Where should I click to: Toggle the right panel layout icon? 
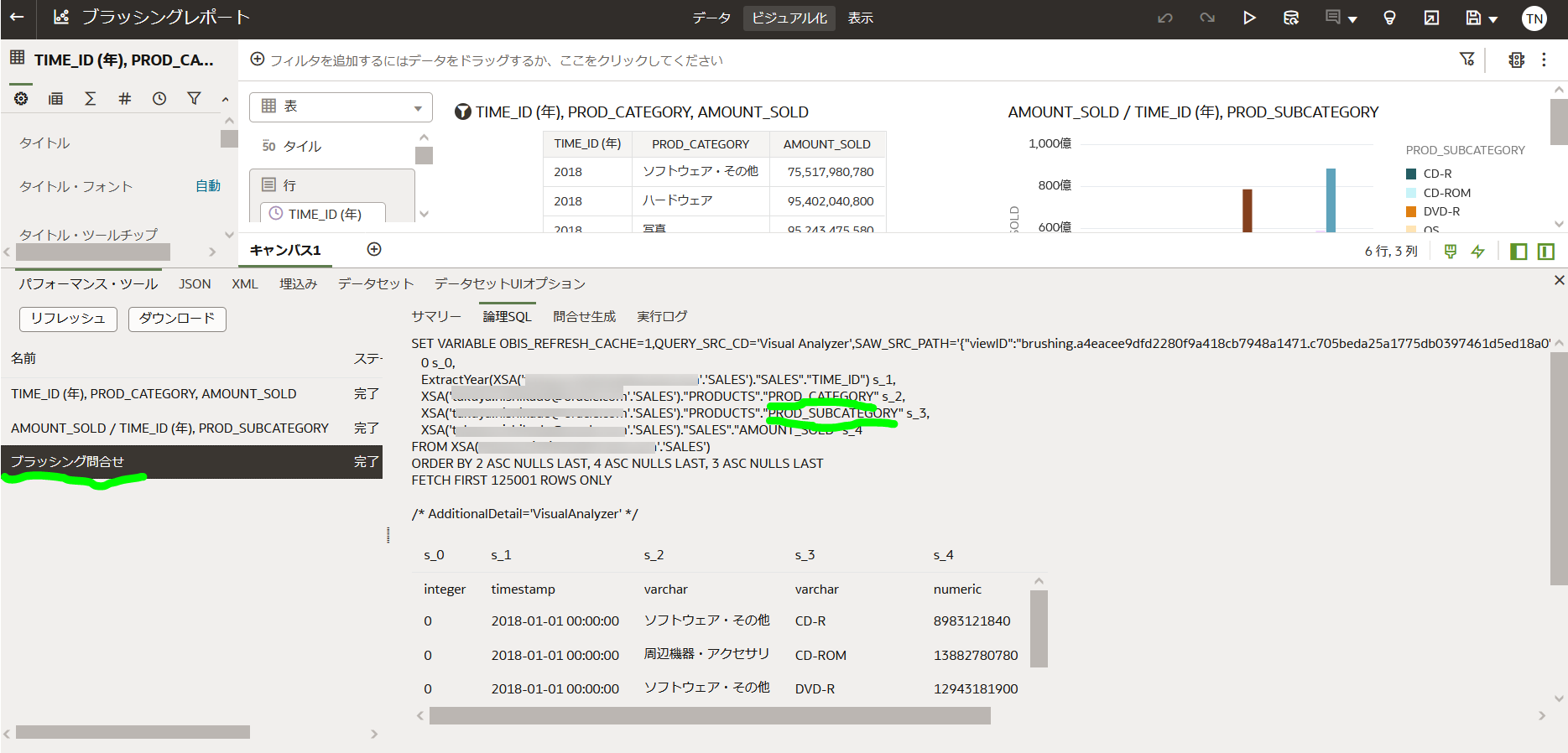pos(1546,251)
